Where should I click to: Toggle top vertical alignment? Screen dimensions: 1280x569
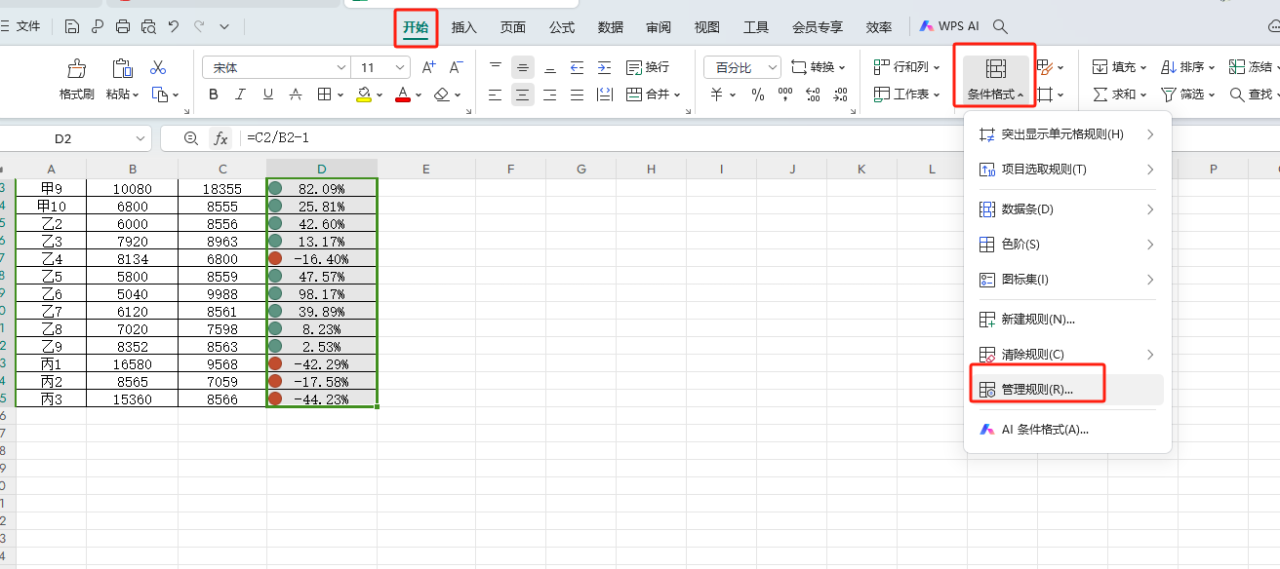[x=495, y=67]
